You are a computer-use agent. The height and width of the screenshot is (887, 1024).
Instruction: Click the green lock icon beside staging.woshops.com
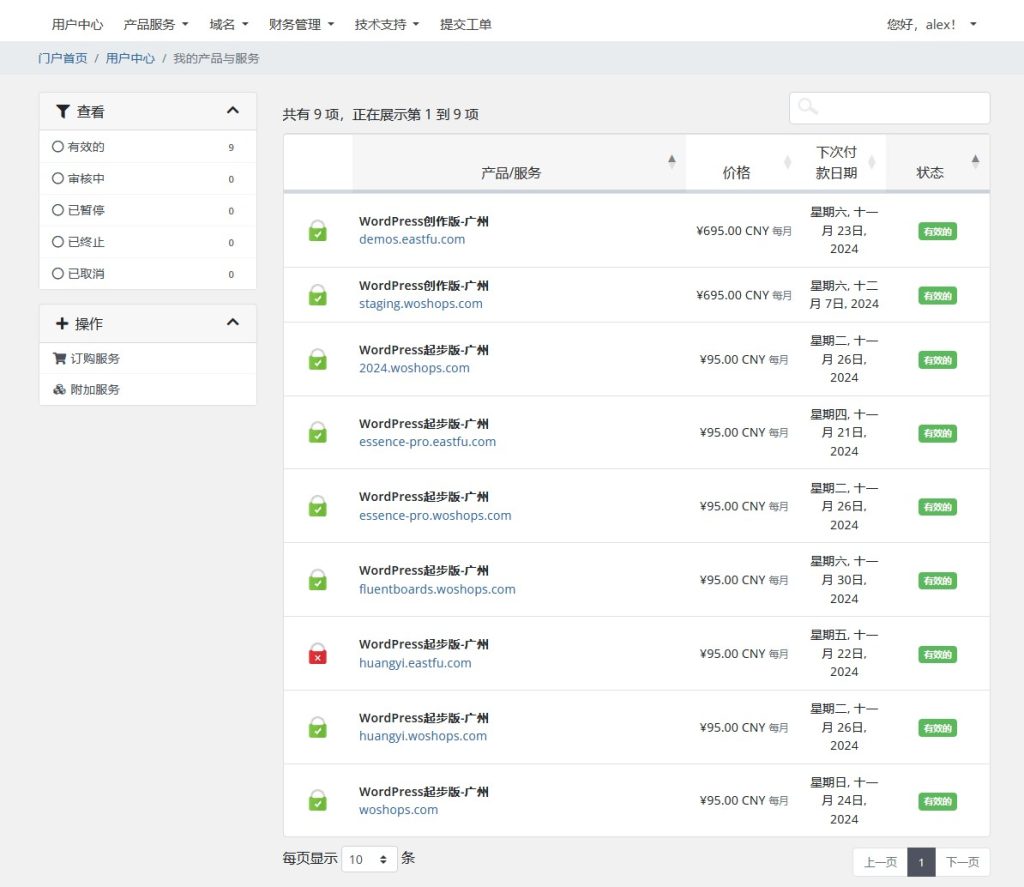[x=317, y=295]
